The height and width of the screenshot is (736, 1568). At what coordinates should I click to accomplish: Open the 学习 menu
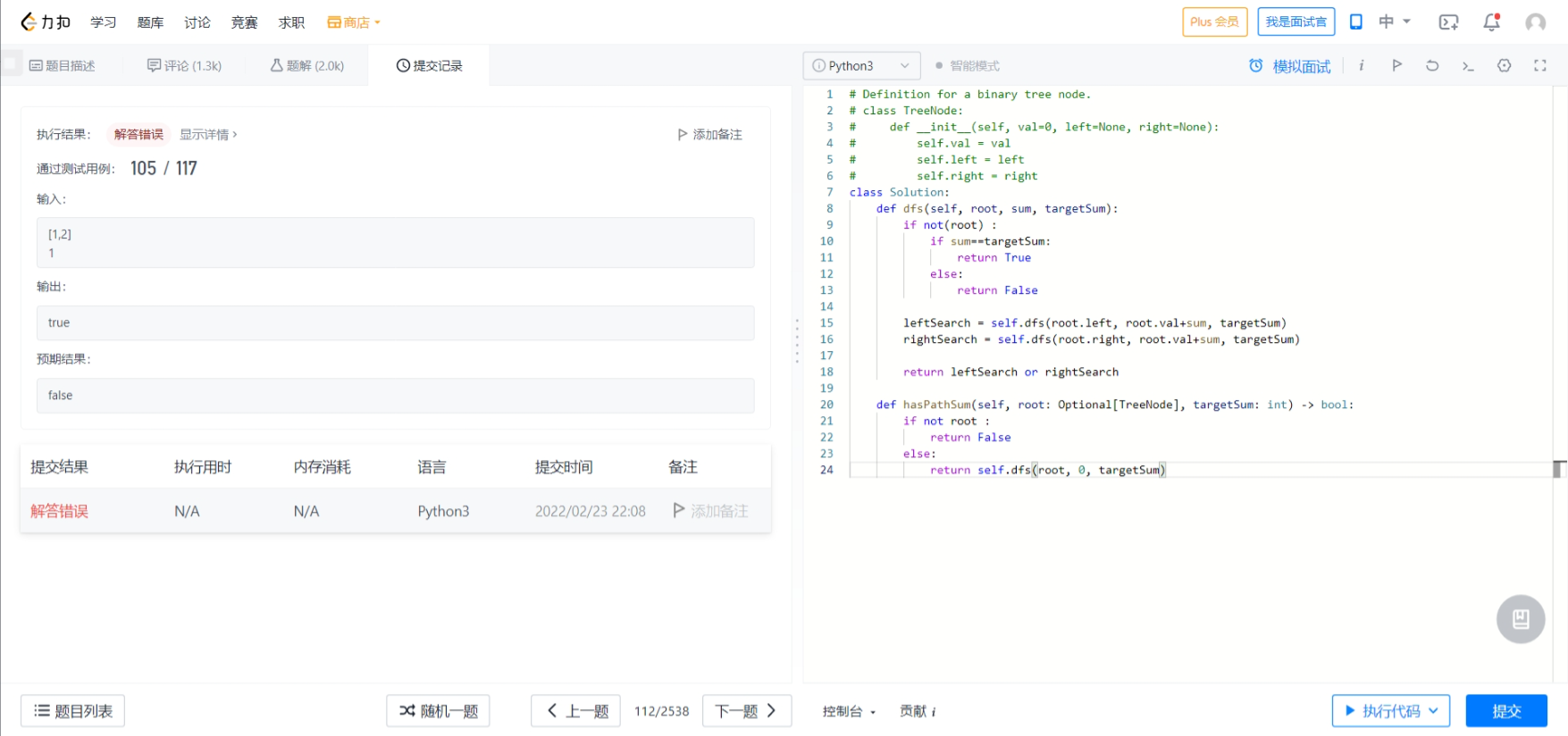(x=104, y=22)
